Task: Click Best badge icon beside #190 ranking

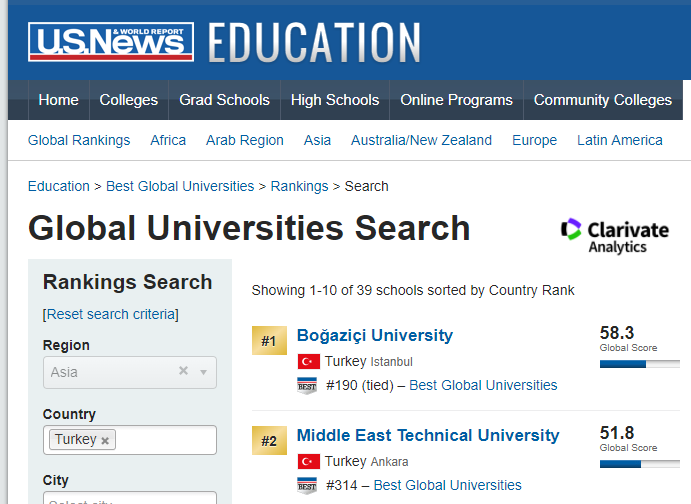Action: point(308,385)
